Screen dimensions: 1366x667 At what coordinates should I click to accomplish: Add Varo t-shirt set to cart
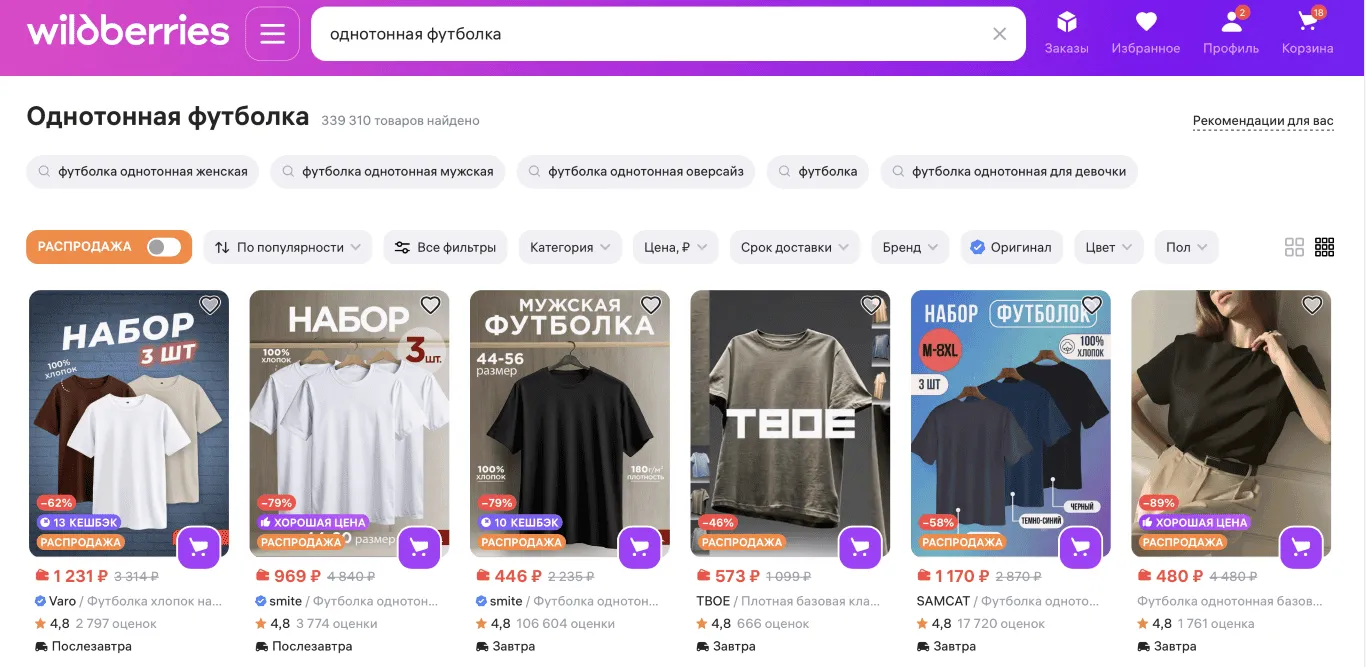point(199,547)
